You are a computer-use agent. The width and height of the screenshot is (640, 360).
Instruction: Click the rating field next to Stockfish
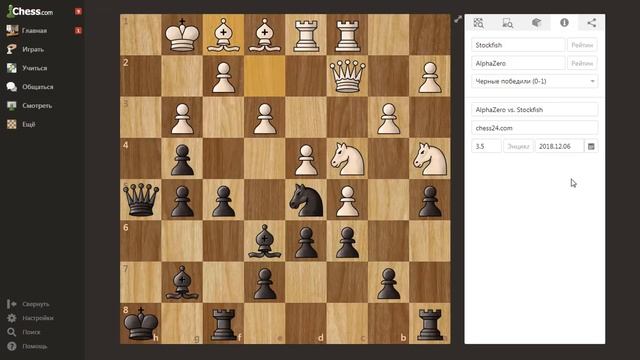point(582,45)
